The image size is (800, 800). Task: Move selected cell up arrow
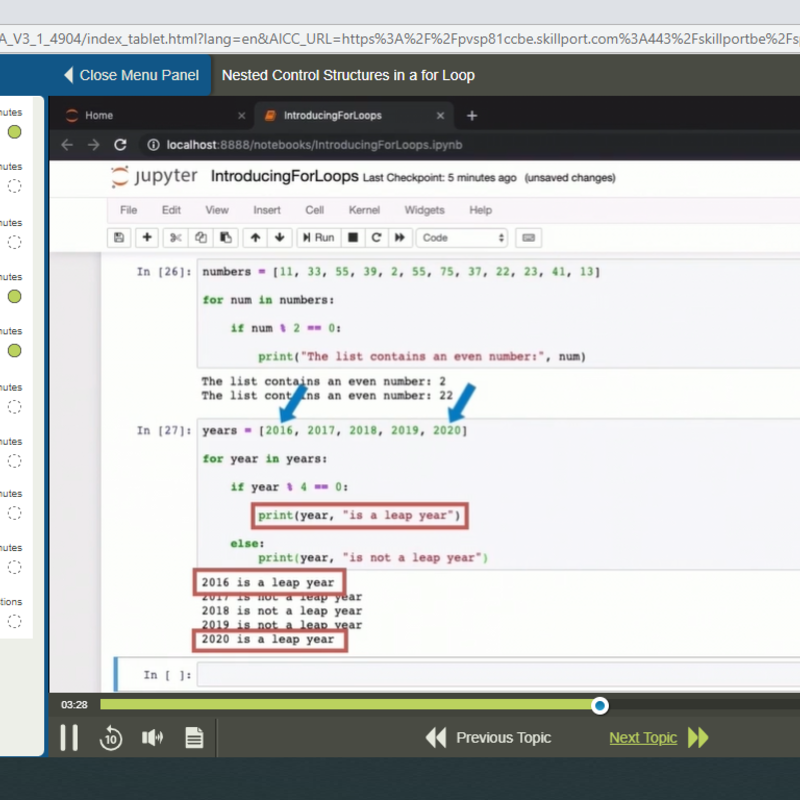256,238
